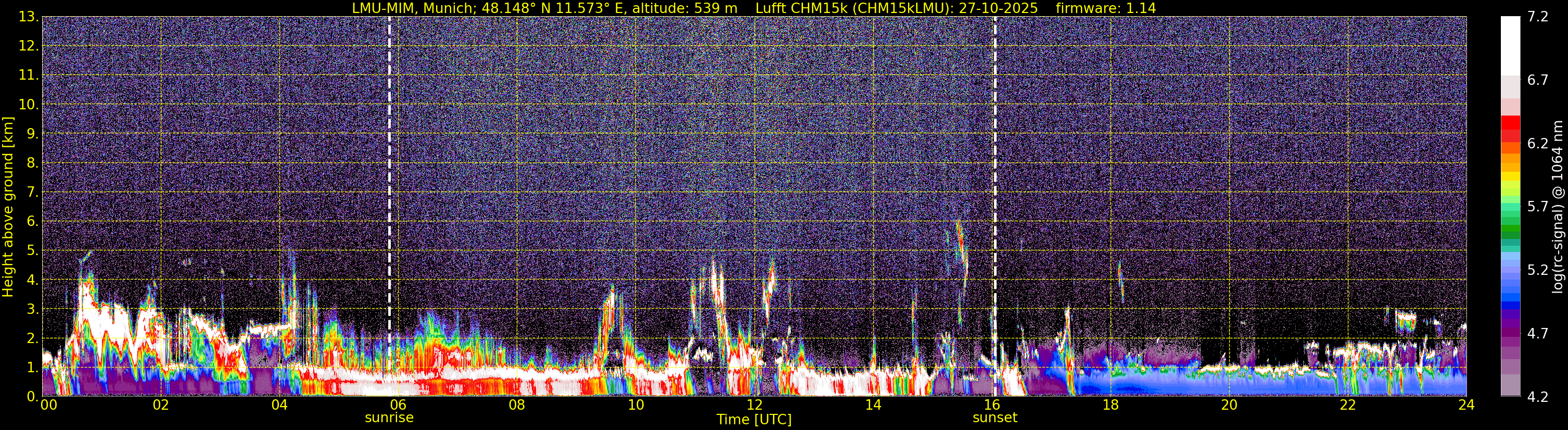Click the 'Time [UTC]' axis label
The image size is (1568, 430).
pos(754,420)
